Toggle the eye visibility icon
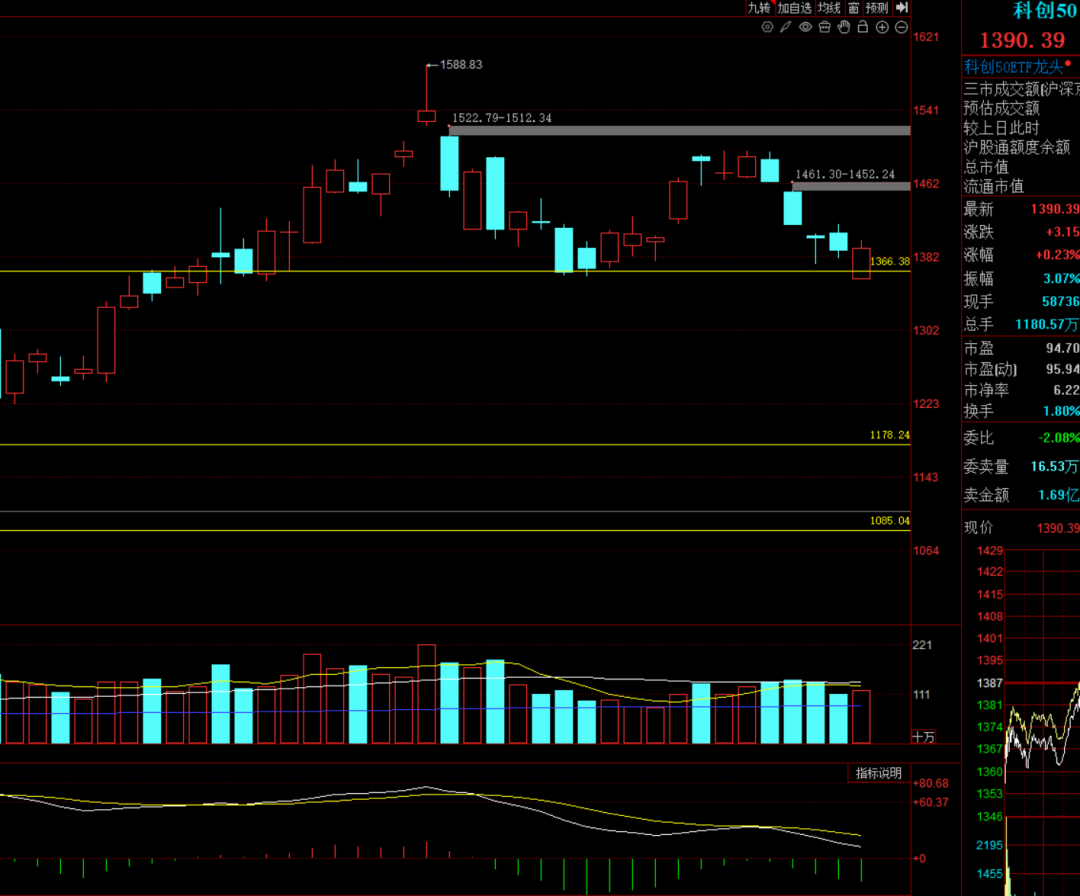 805,27
